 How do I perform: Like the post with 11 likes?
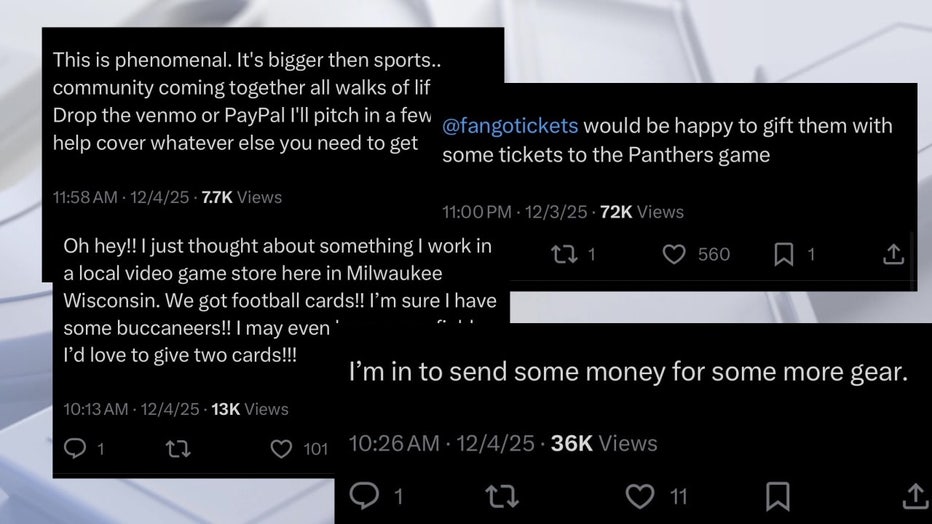pyautogui.click(x=639, y=495)
